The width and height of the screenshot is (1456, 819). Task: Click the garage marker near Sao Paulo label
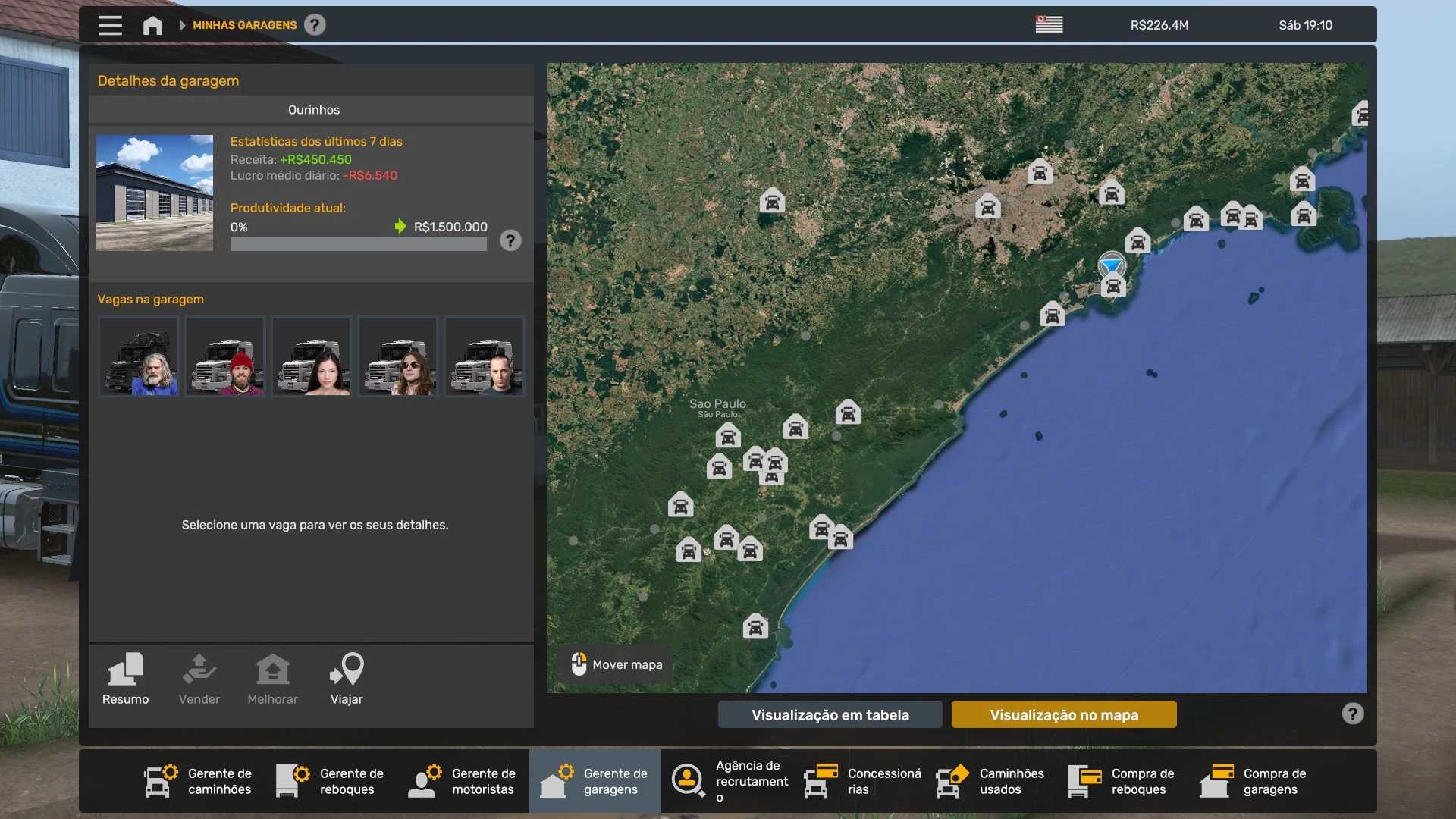pyautogui.click(x=727, y=436)
